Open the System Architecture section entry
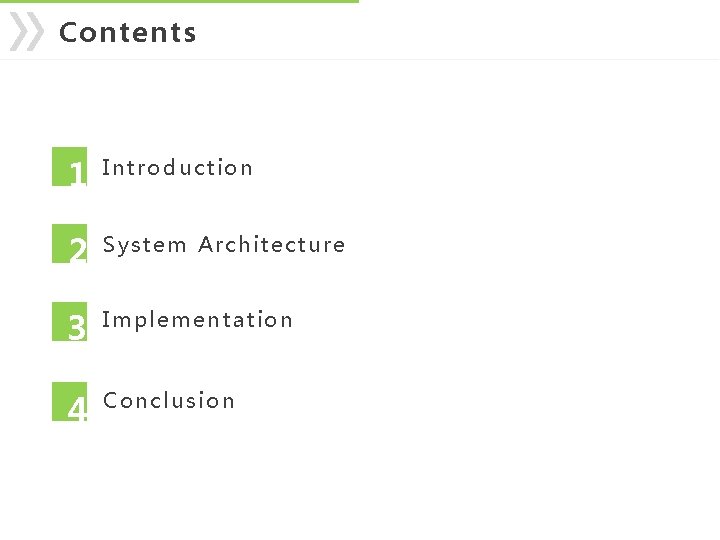The image size is (720, 540). coord(224,245)
